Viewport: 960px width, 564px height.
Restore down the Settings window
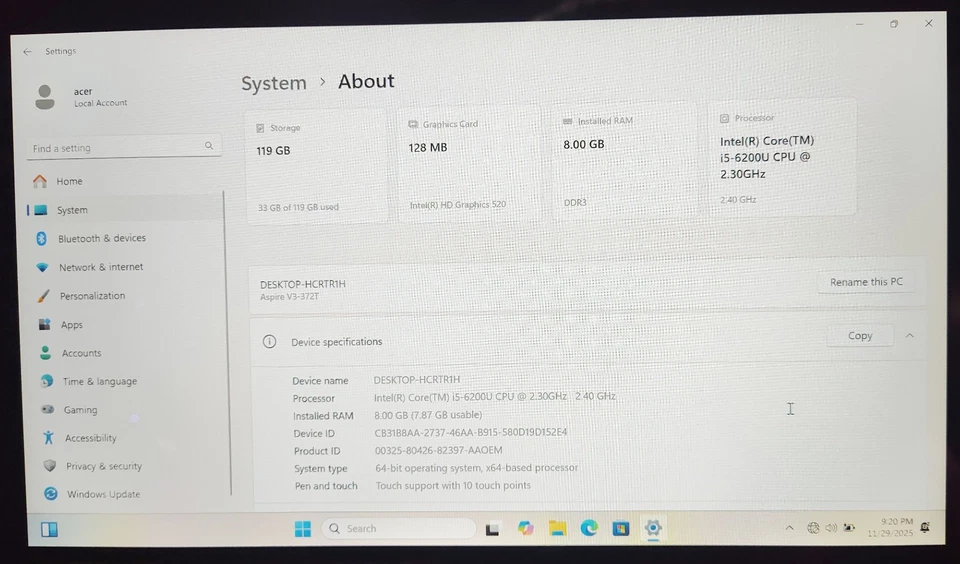point(894,24)
